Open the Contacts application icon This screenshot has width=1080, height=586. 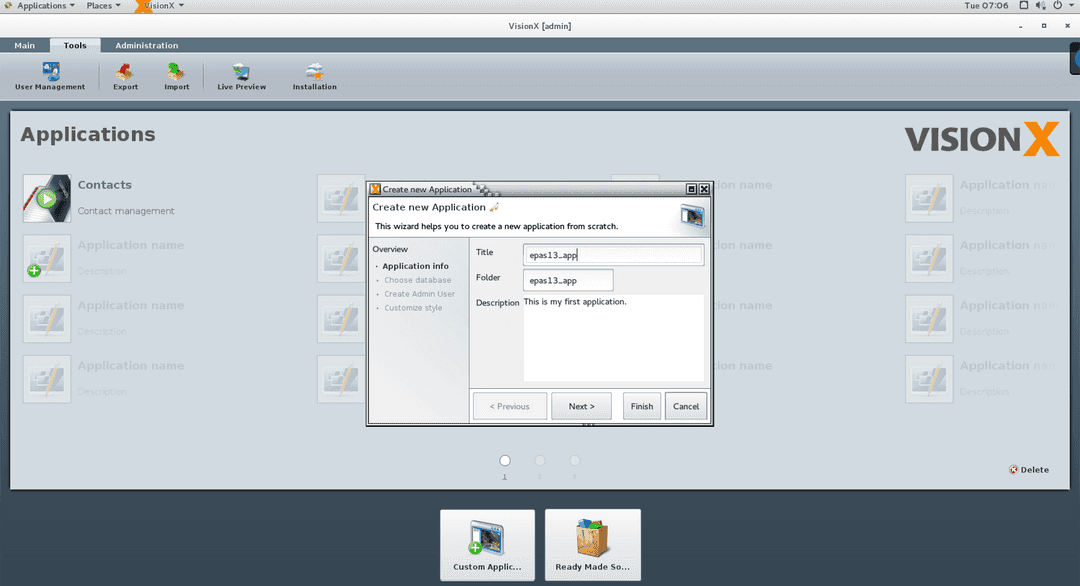[45, 198]
